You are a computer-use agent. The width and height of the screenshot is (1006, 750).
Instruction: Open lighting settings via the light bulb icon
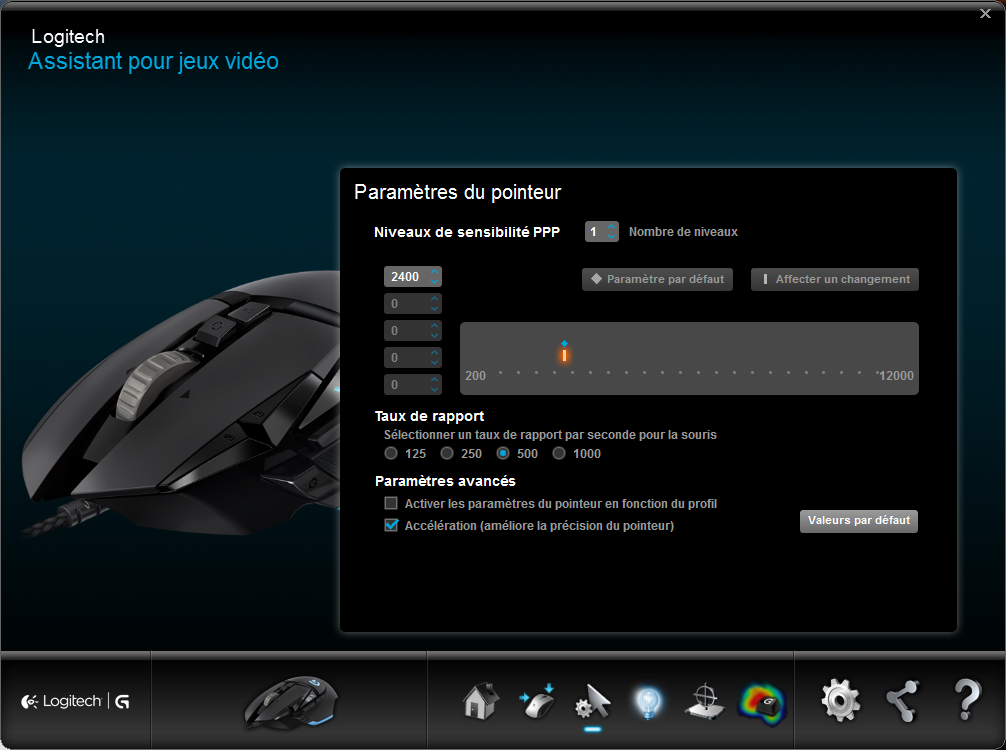648,703
